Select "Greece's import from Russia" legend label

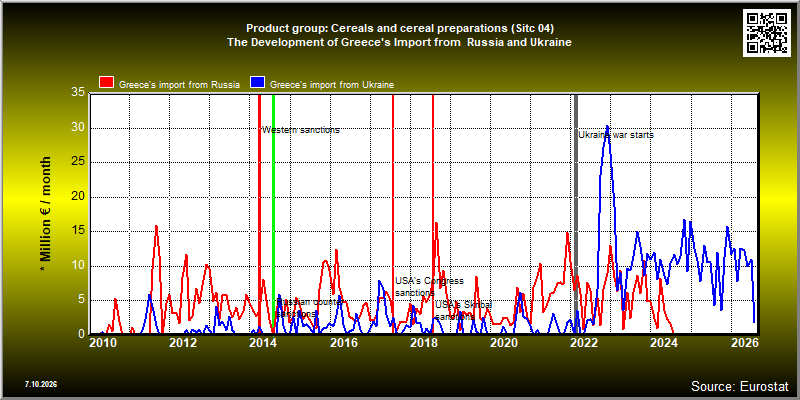click(180, 85)
